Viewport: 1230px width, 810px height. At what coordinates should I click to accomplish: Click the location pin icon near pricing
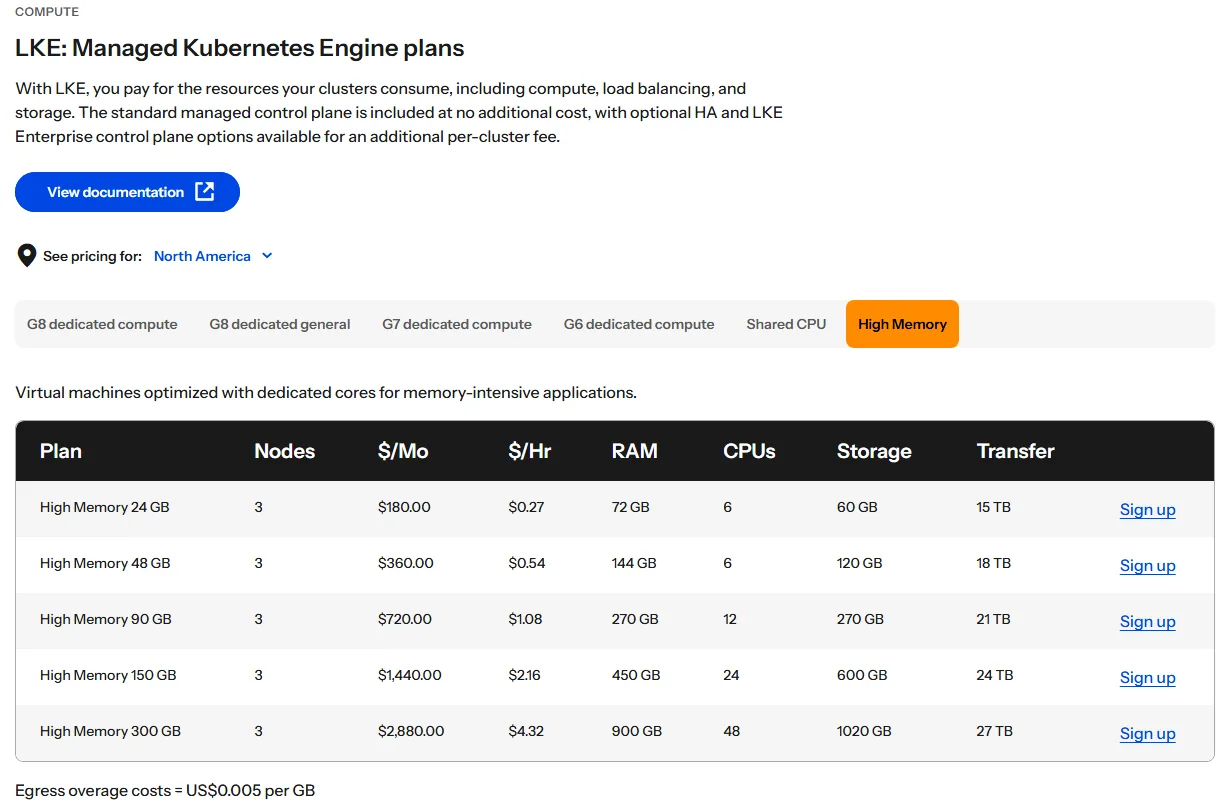tap(27, 256)
